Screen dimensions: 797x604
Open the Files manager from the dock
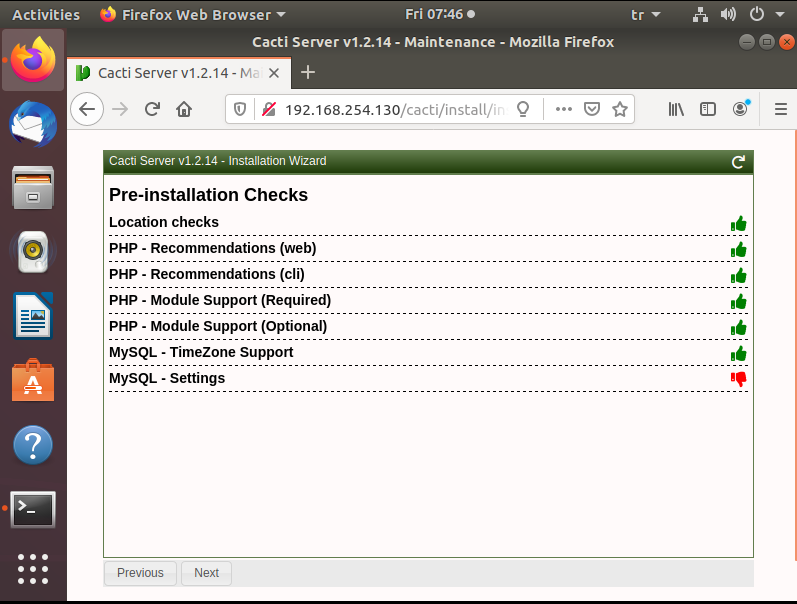point(33,188)
